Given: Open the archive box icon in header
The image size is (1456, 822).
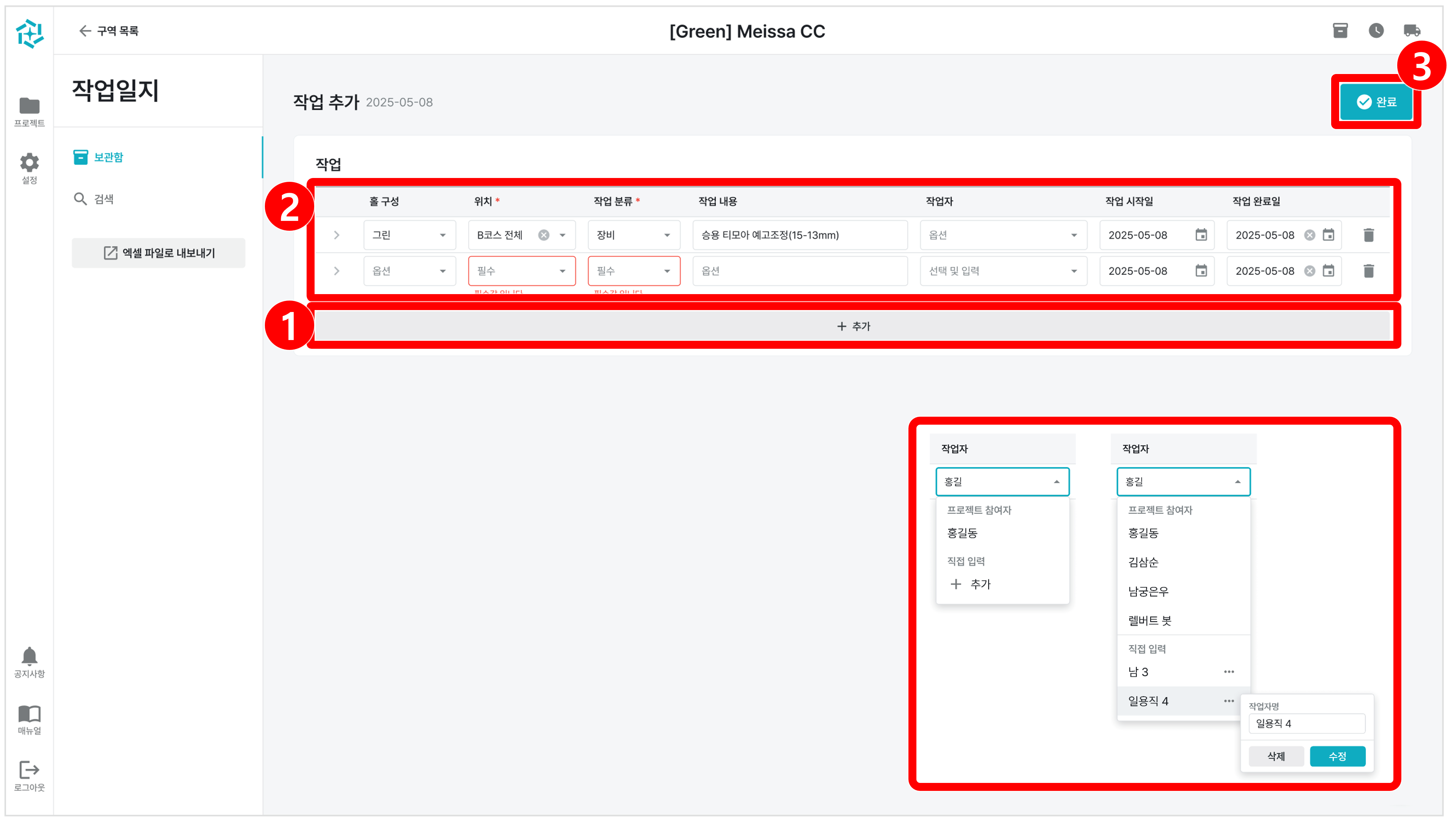Looking at the screenshot, I should (1340, 30).
